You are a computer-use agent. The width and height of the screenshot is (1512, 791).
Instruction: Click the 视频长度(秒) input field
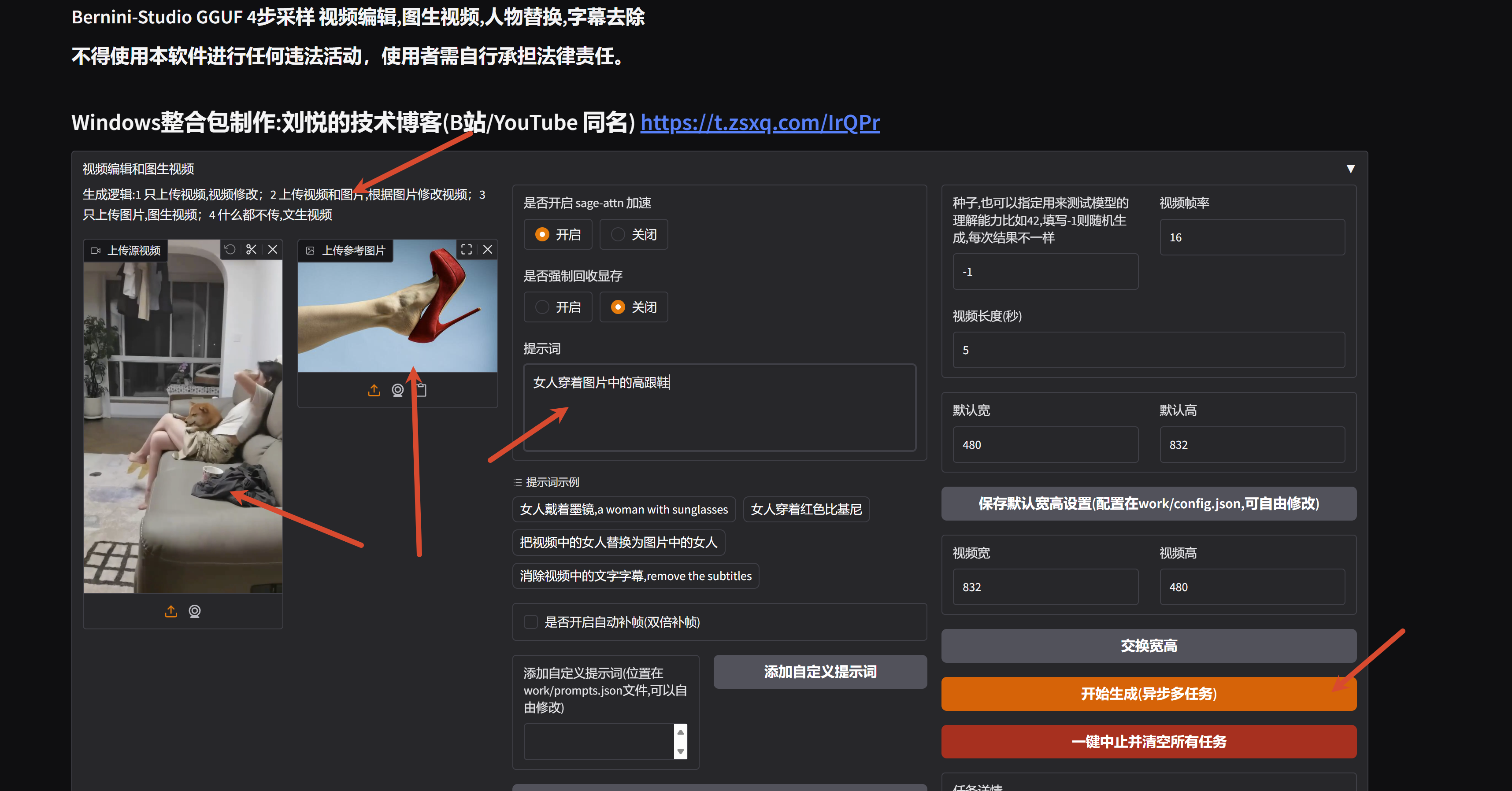[x=1149, y=350]
